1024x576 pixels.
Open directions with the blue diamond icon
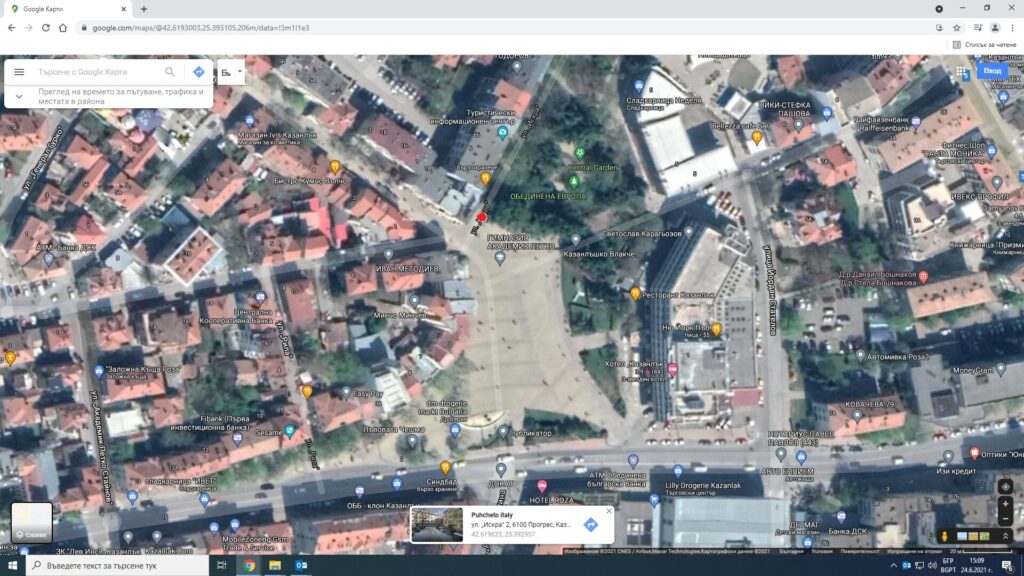click(199, 72)
